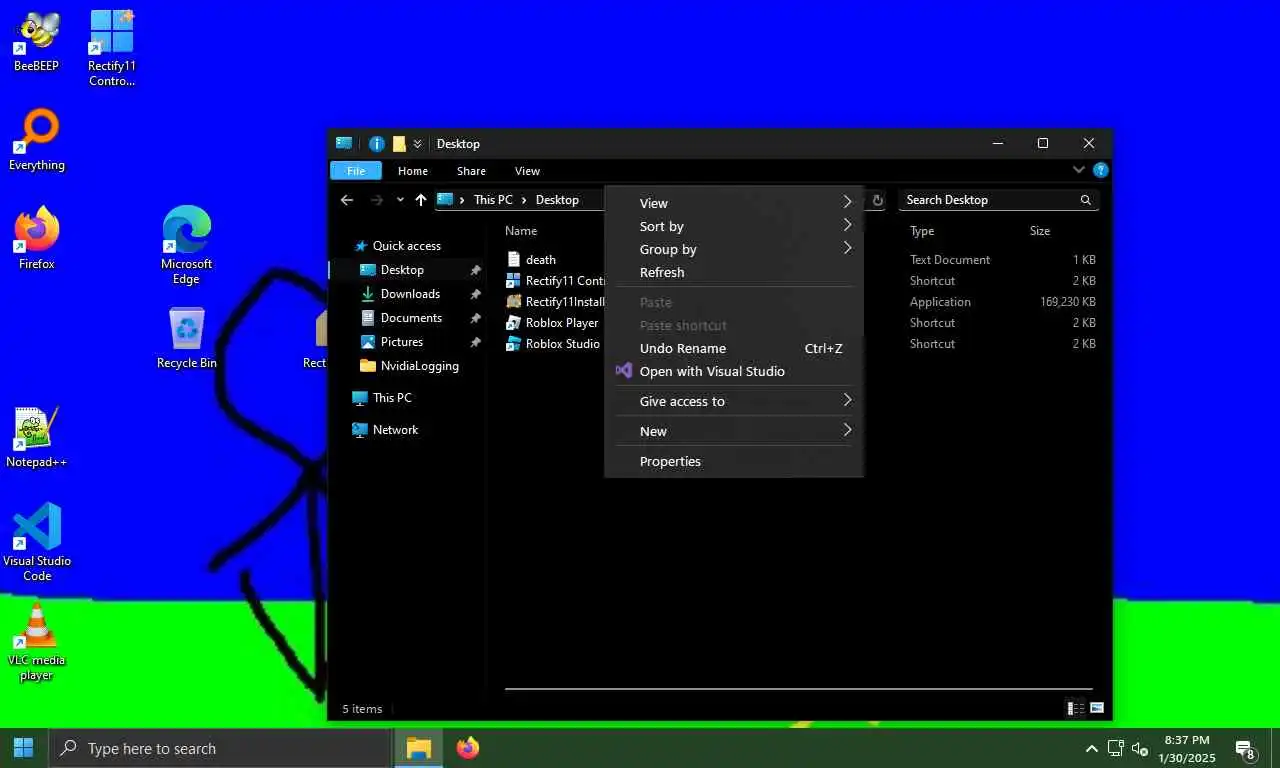Expand the quick access toolbar dropdown chevron
This screenshot has height=768, width=1280.
pyautogui.click(x=418, y=144)
